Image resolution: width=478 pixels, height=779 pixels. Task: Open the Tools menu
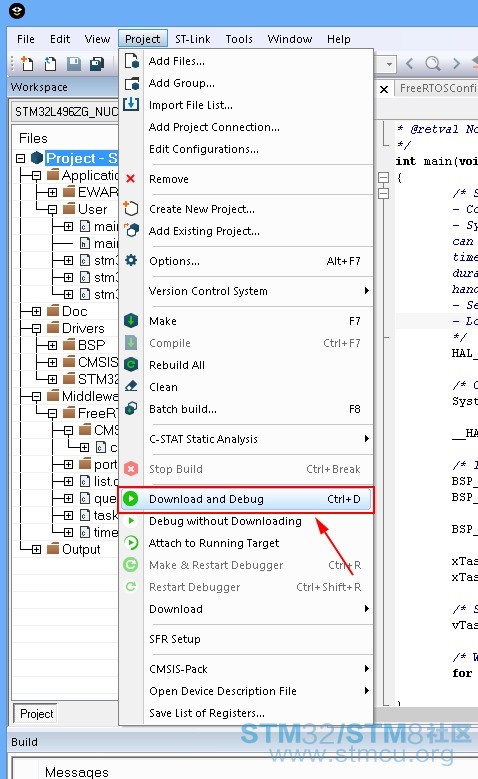[239, 39]
